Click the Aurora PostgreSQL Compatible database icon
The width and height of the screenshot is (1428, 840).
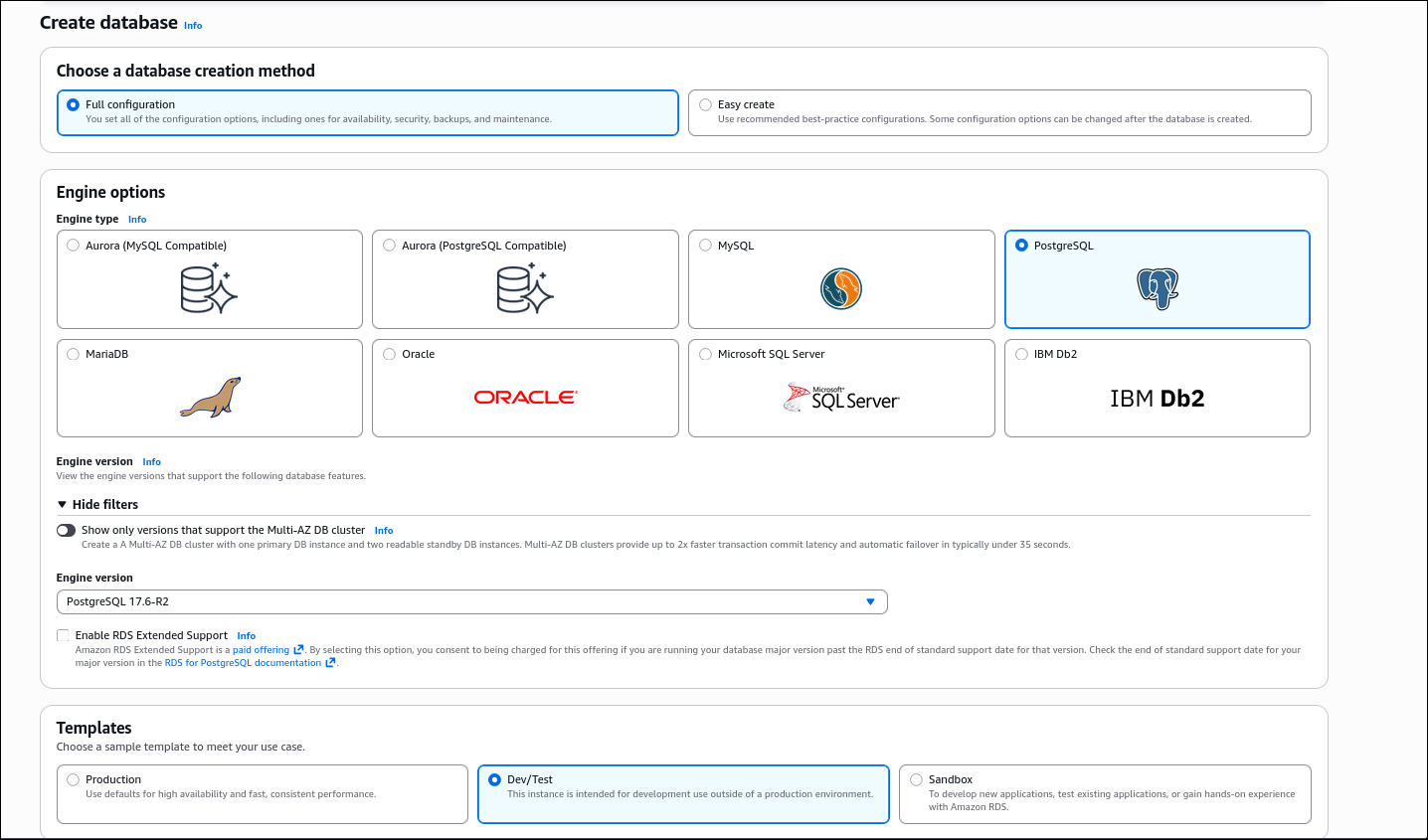[x=525, y=289]
